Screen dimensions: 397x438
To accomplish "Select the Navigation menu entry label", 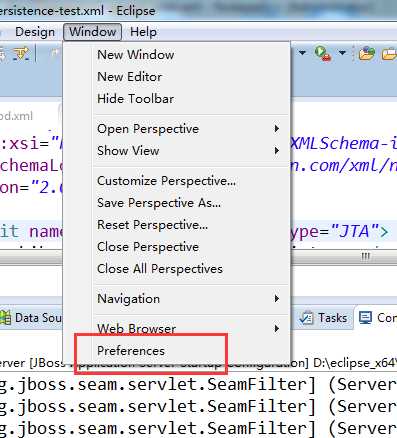I will coord(129,299).
